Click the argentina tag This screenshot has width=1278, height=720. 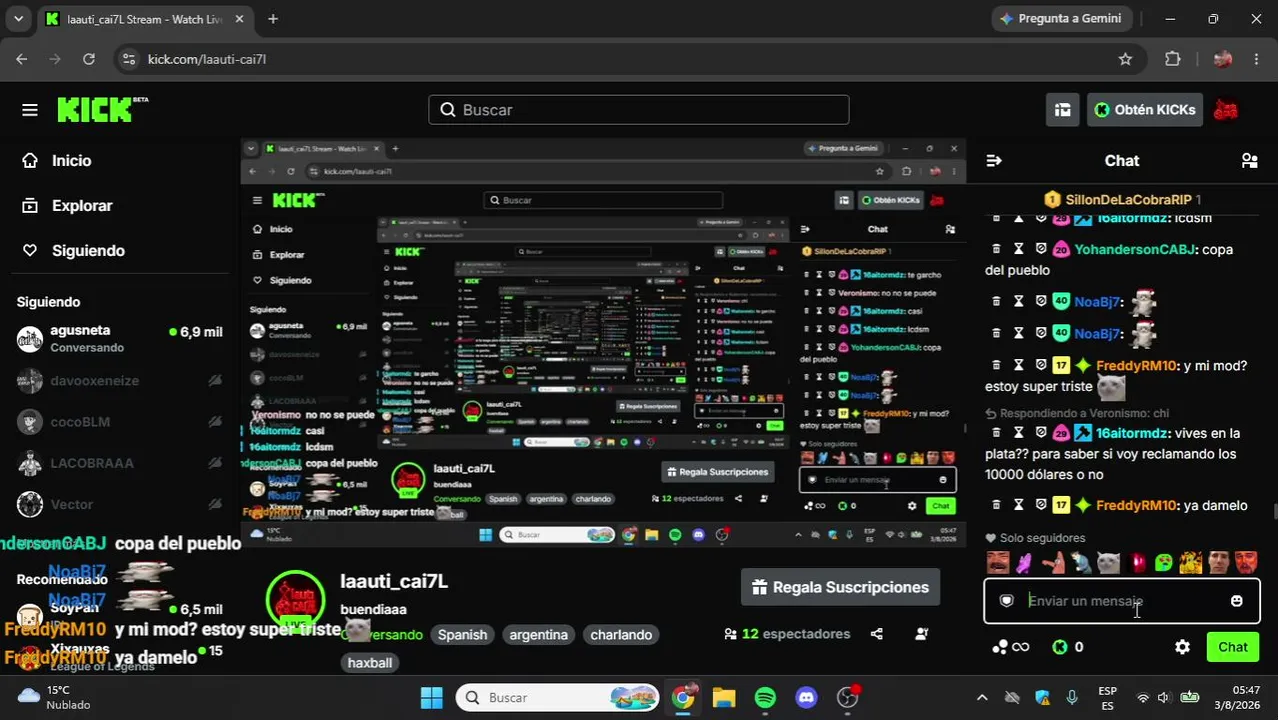(x=538, y=635)
